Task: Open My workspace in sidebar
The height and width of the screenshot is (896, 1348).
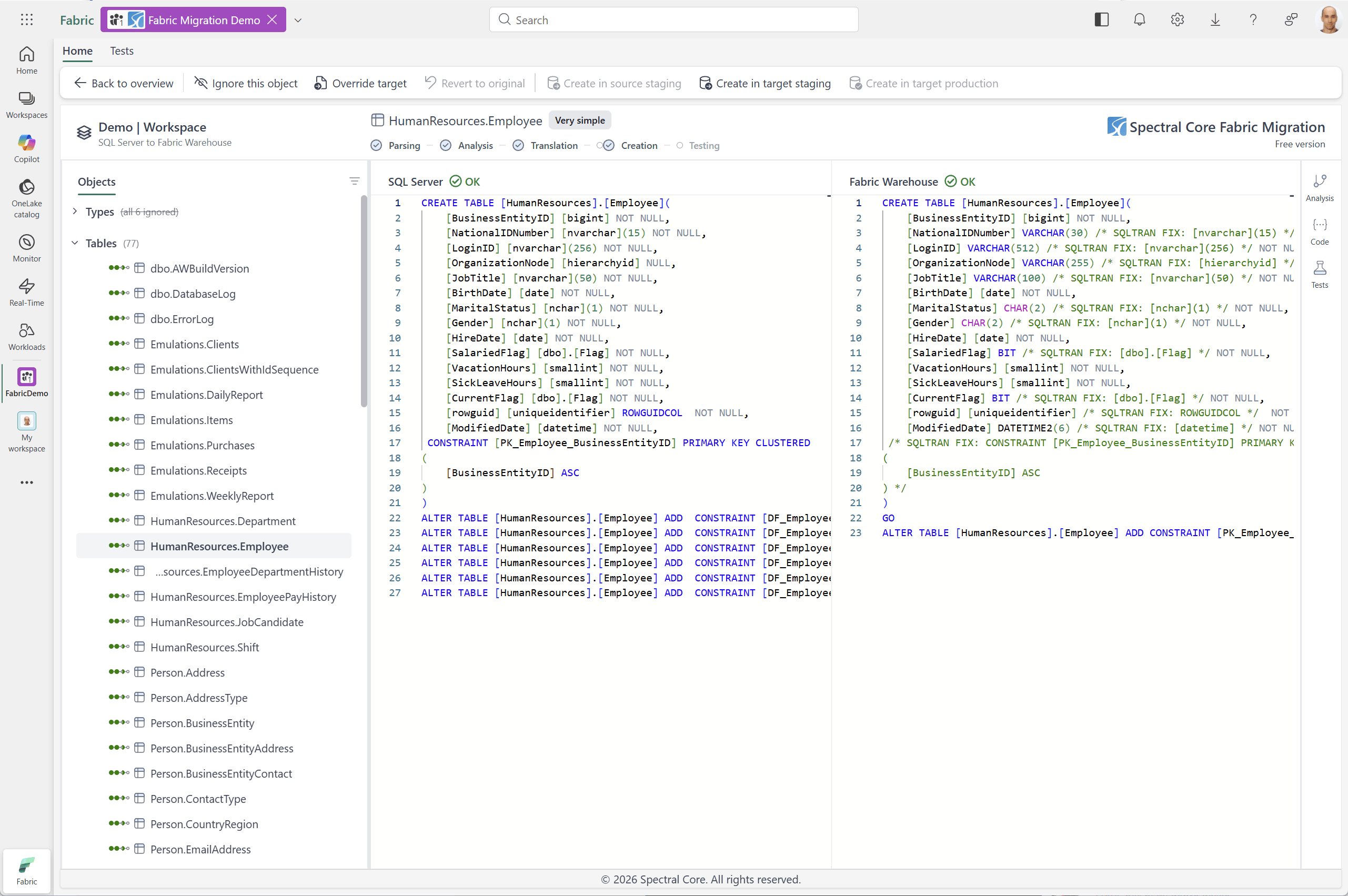Action: coord(27,432)
